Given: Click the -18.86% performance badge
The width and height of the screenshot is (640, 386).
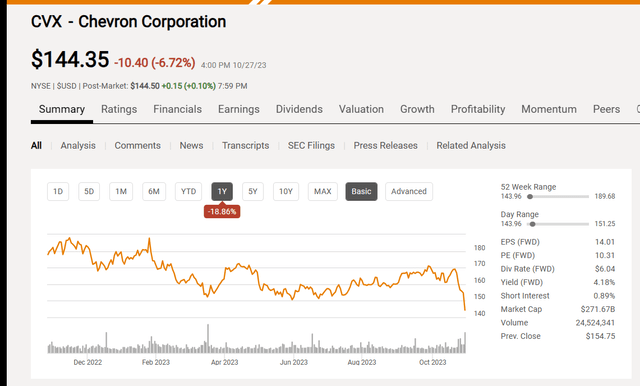Looking at the screenshot, I should point(222,211).
